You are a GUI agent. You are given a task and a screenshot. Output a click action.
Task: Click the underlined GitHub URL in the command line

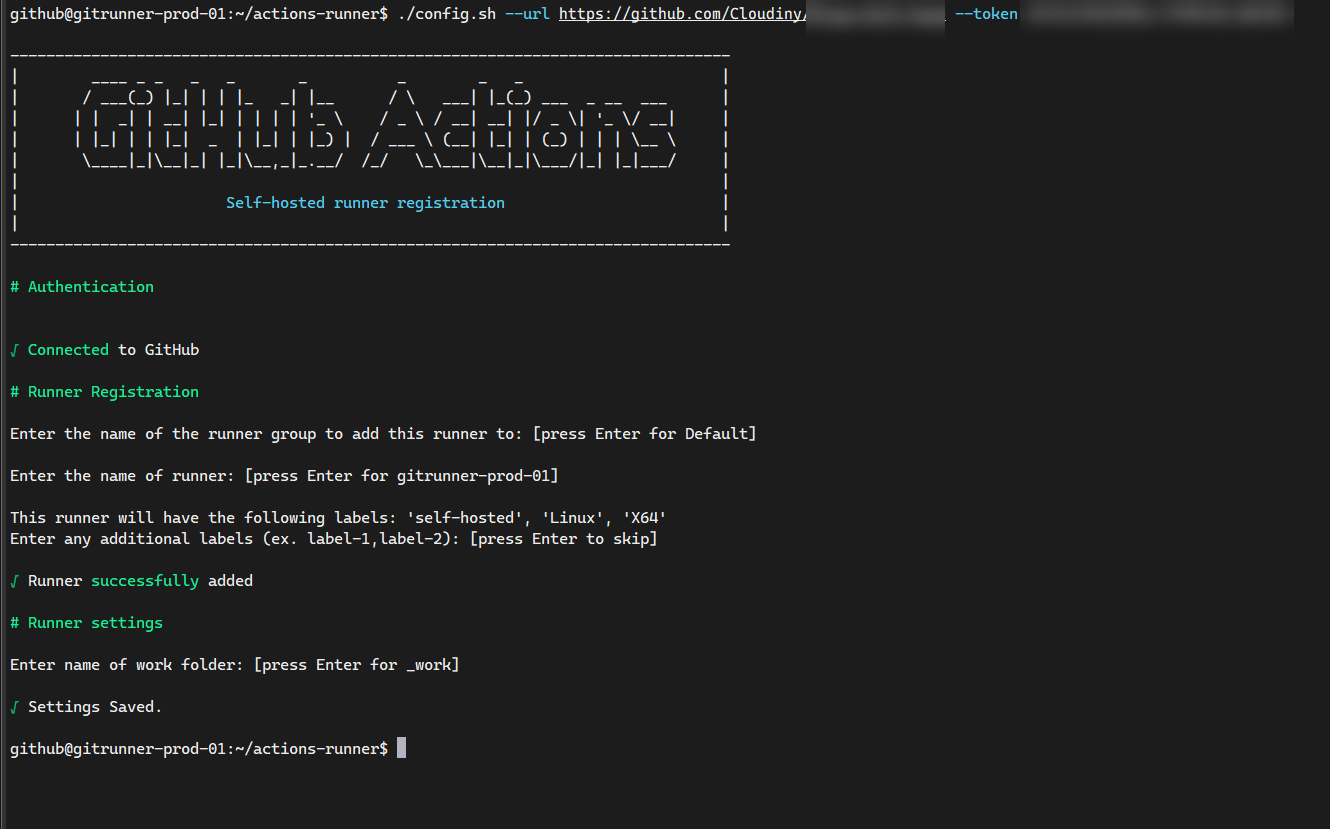click(x=680, y=13)
